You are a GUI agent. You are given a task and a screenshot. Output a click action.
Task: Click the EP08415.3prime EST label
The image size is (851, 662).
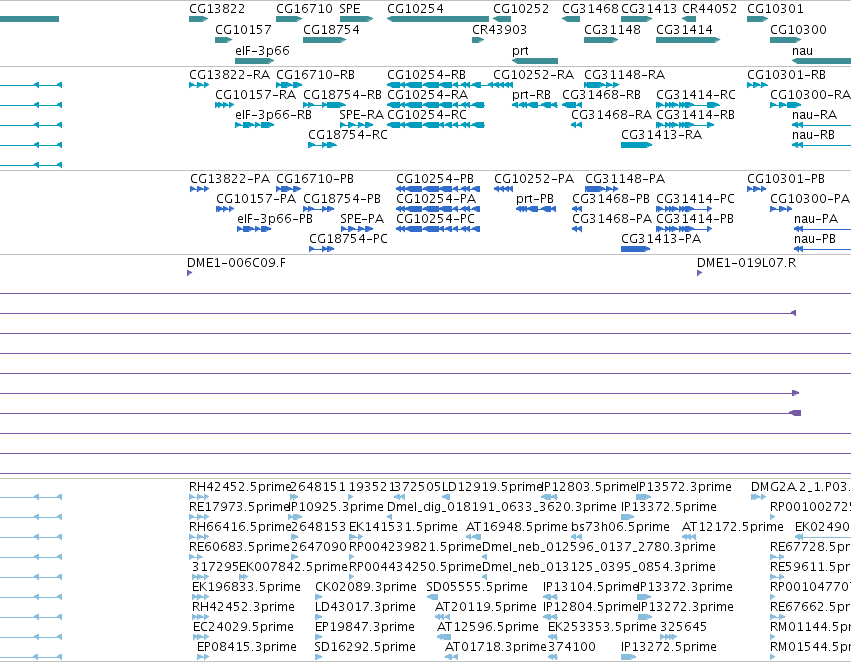[x=246, y=647]
